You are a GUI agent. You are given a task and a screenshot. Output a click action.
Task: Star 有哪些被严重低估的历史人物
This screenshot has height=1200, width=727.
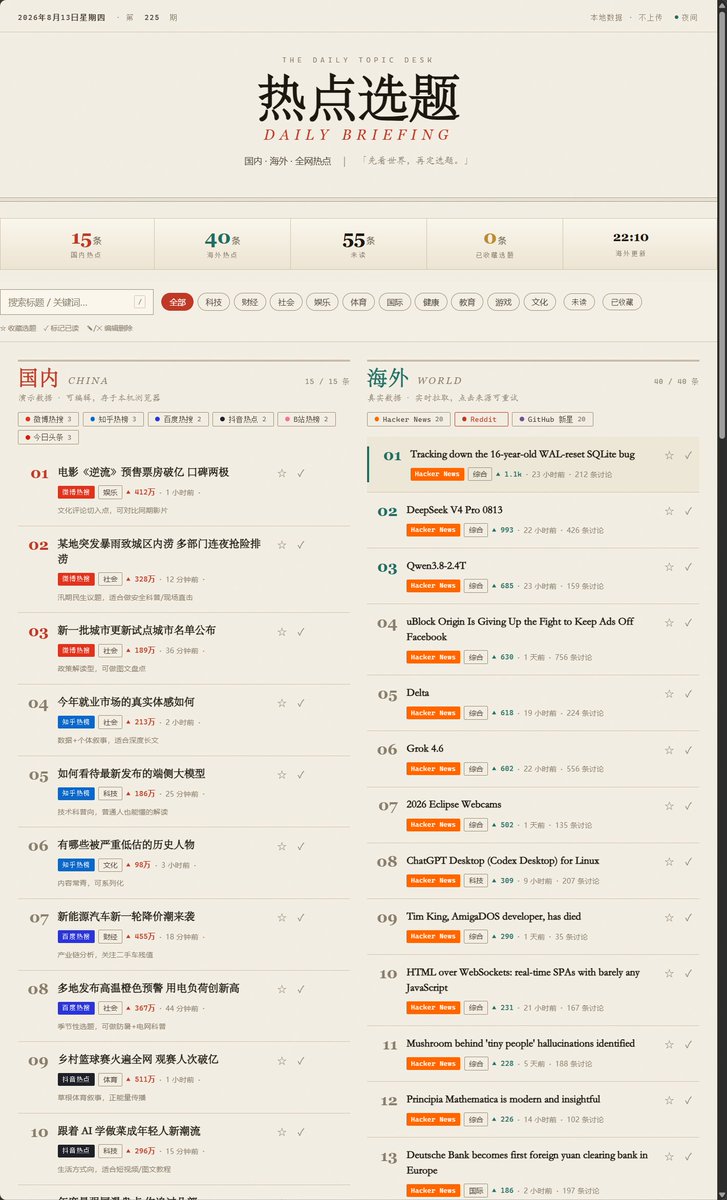click(282, 846)
